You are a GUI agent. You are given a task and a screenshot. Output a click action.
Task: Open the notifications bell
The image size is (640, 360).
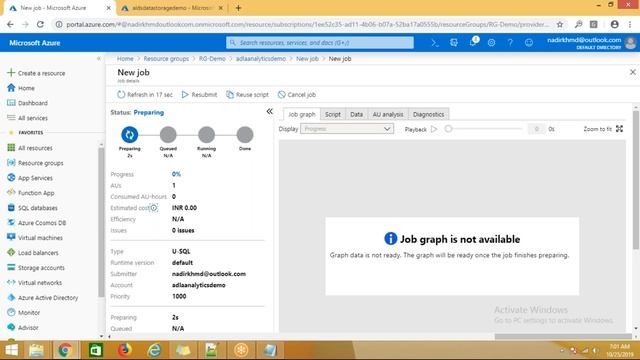pos(473,42)
